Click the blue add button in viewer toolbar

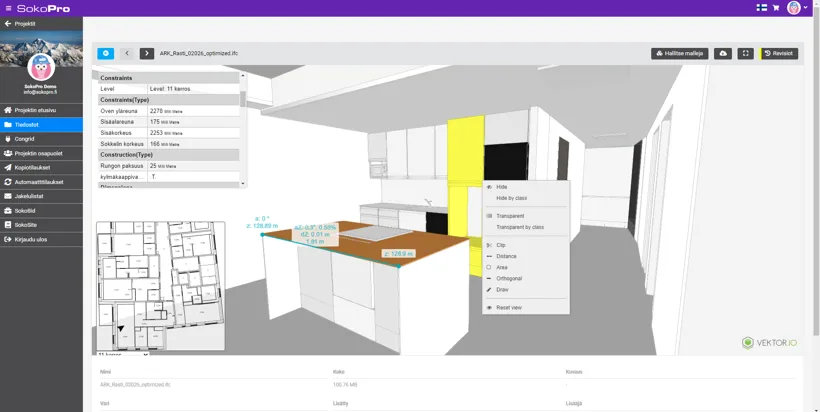(105, 53)
